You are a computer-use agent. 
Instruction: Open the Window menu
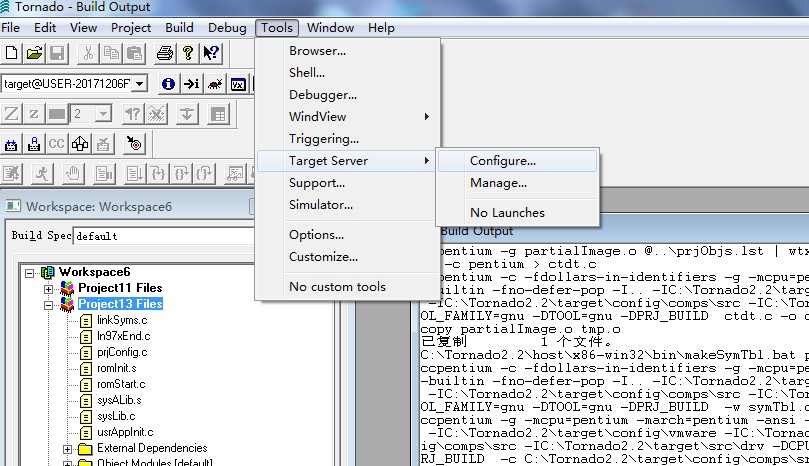[330, 27]
